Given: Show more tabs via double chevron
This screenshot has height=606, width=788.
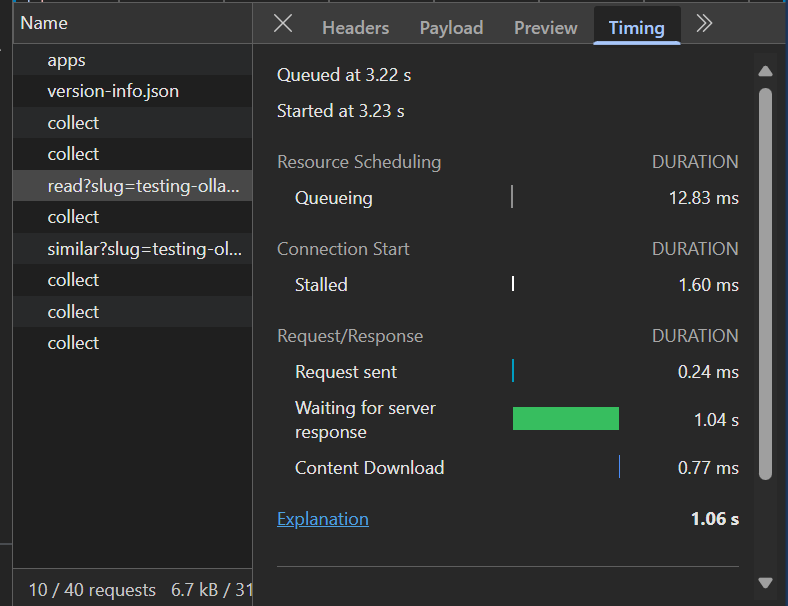Looking at the screenshot, I should [704, 25].
